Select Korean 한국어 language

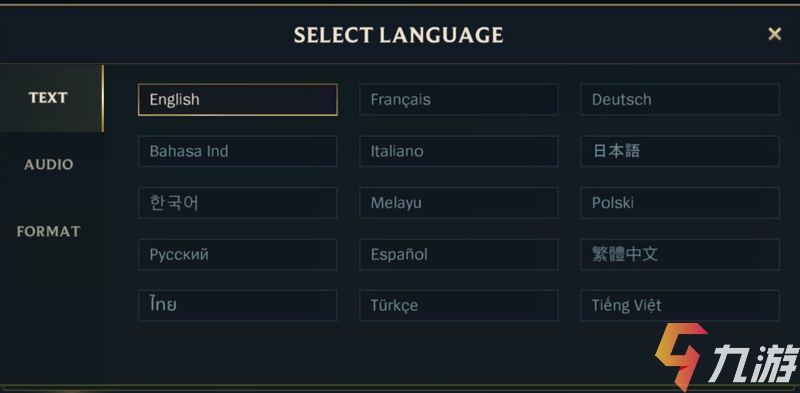[238, 203]
